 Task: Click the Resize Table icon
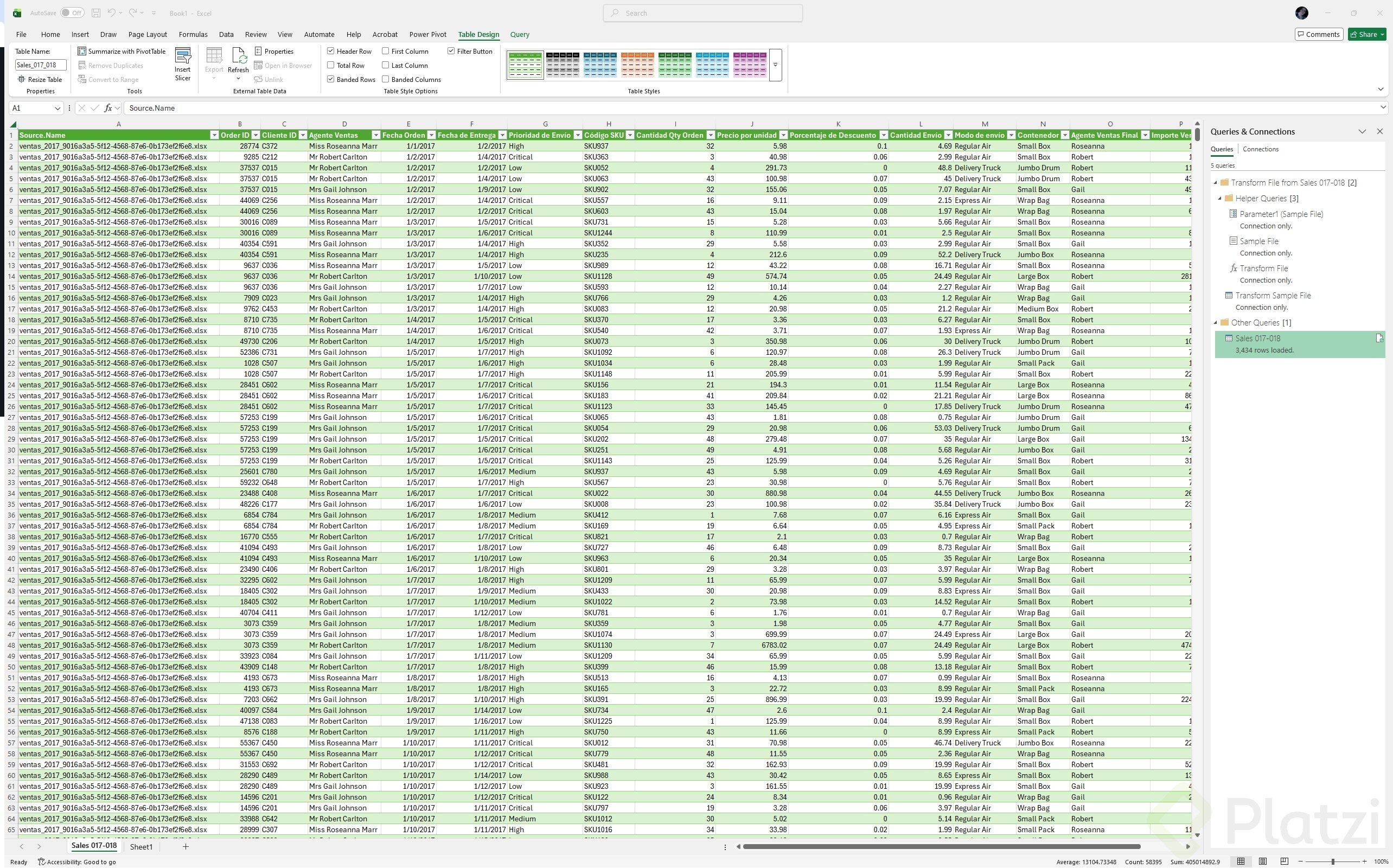click(x=22, y=79)
